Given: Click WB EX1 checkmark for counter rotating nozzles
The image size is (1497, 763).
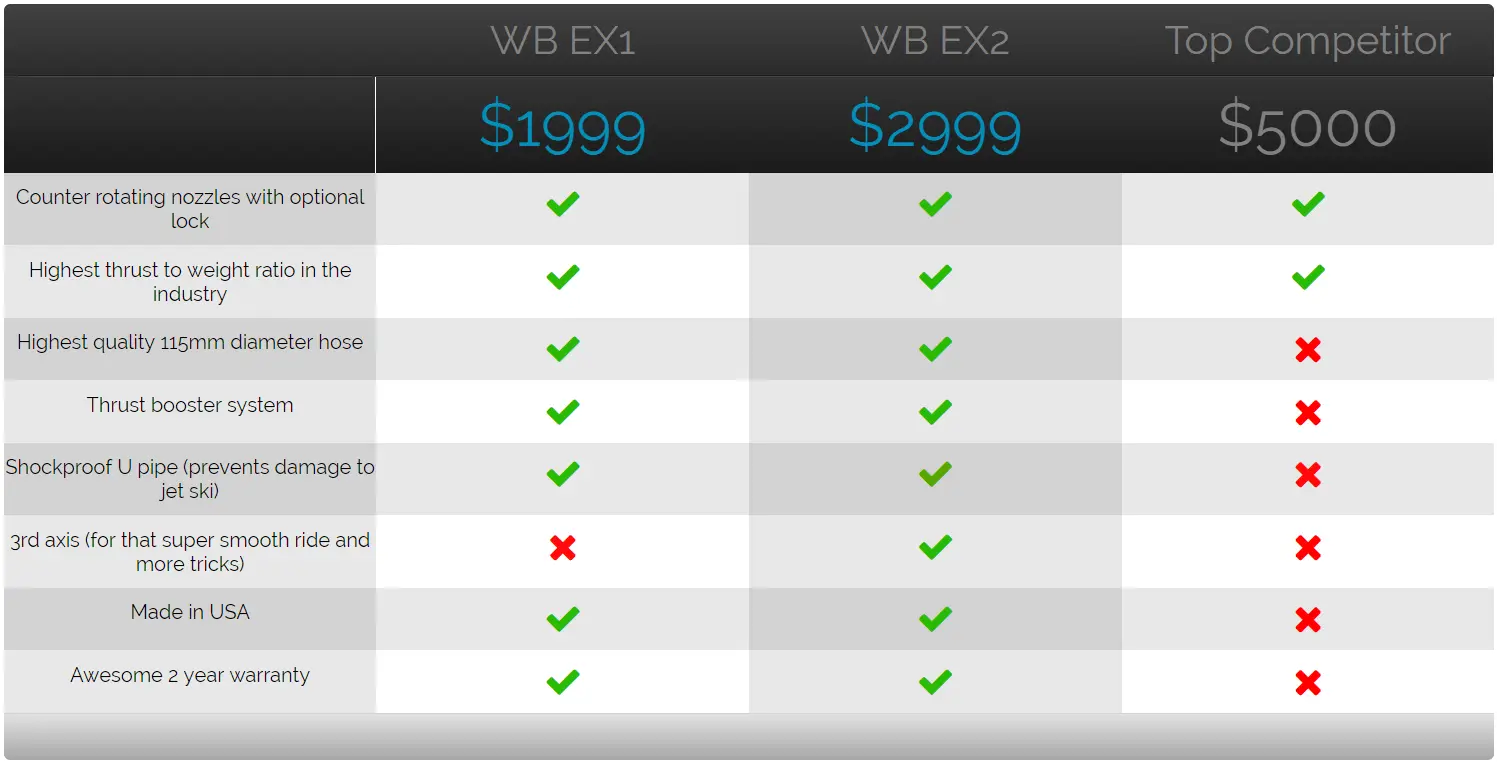Looking at the screenshot, I should [563, 204].
